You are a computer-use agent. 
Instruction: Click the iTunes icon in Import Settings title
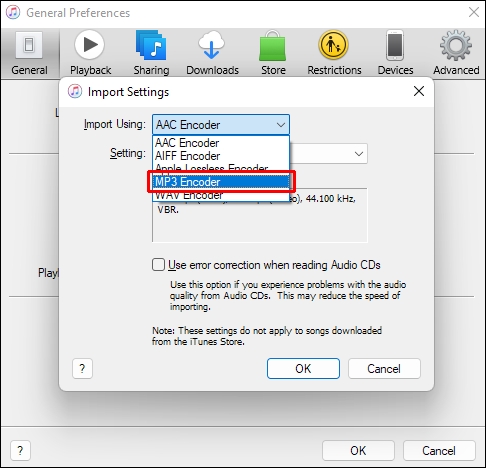coord(75,91)
